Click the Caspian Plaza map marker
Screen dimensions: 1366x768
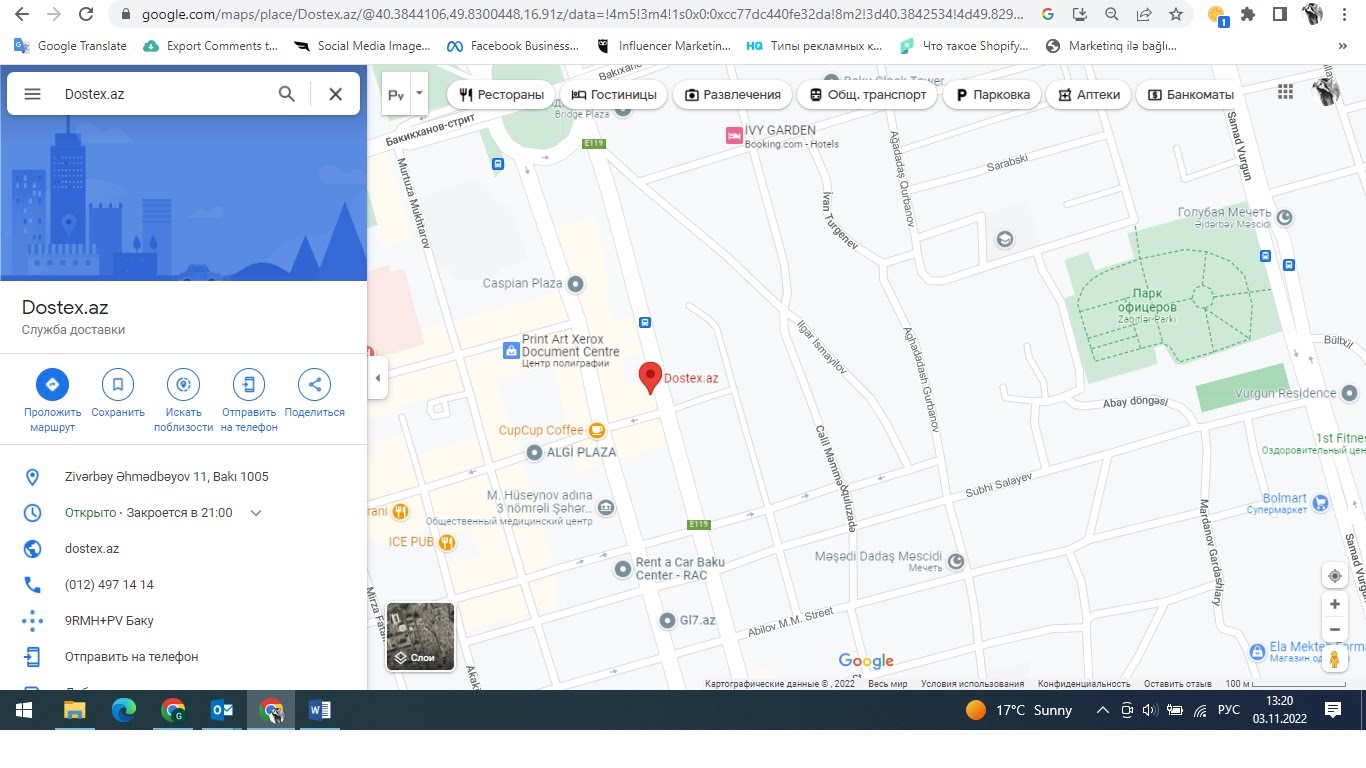click(x=576, y=284)
